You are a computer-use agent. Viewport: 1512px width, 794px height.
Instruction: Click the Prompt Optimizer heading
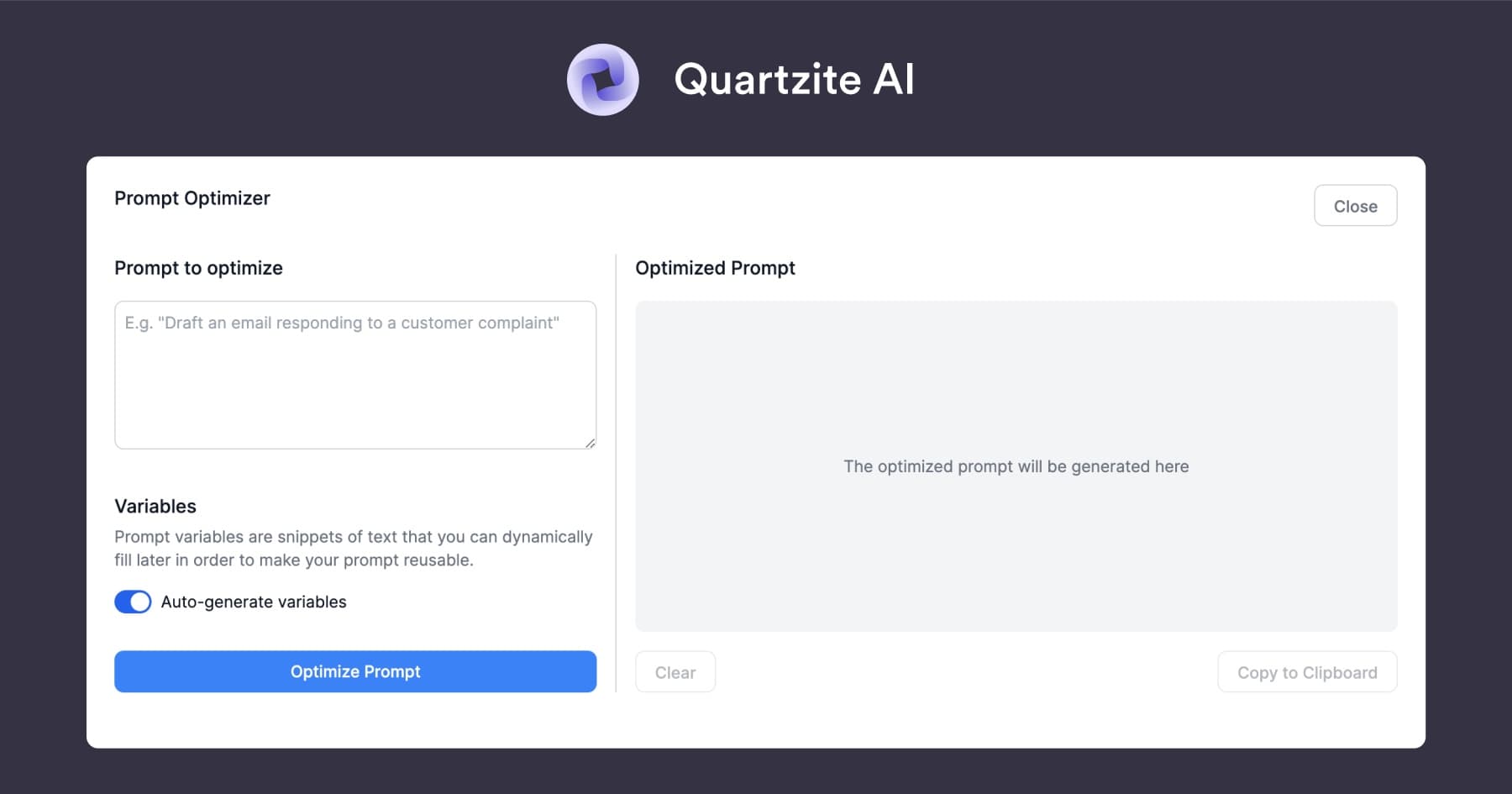[192, 198]
